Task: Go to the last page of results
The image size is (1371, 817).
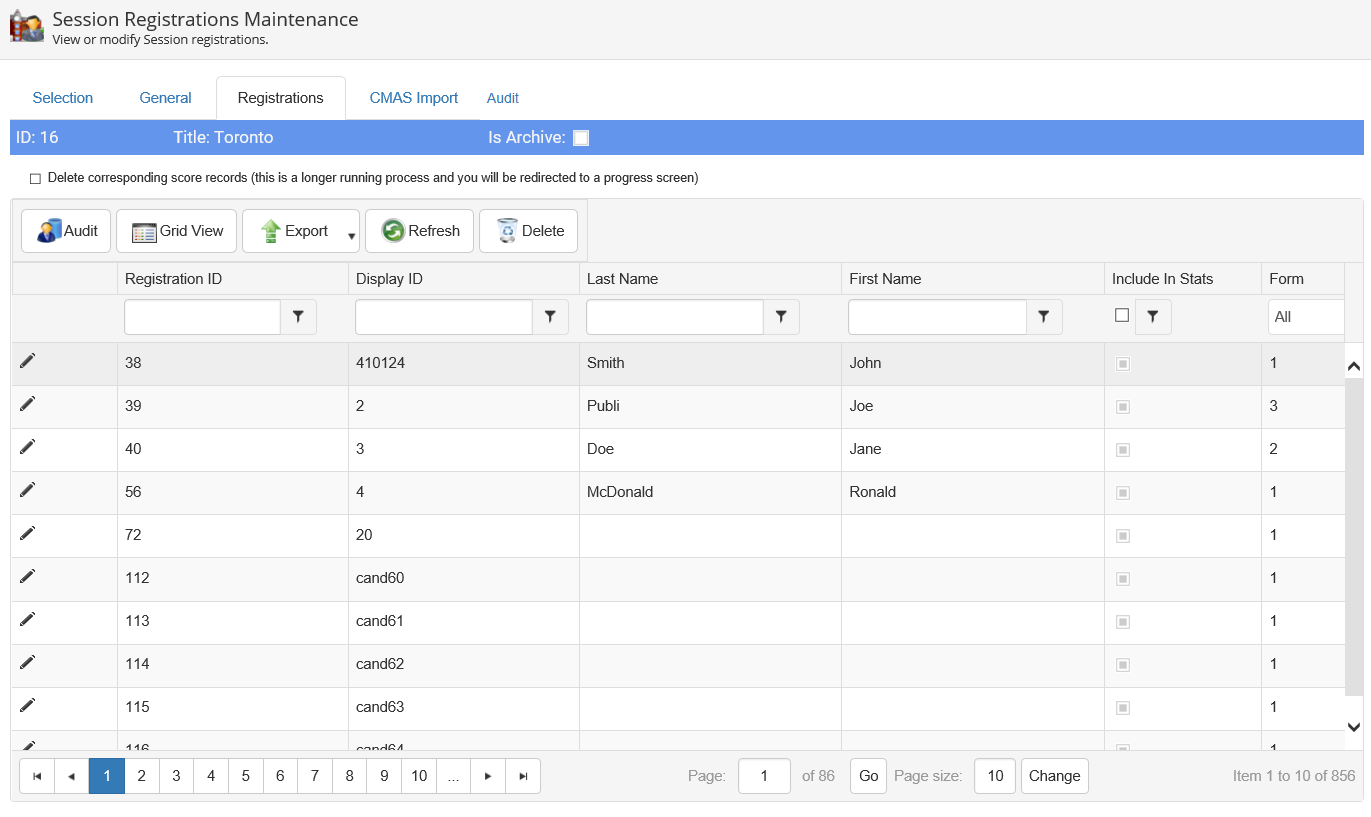Action: pyautogui.click(x=523, y=776)
